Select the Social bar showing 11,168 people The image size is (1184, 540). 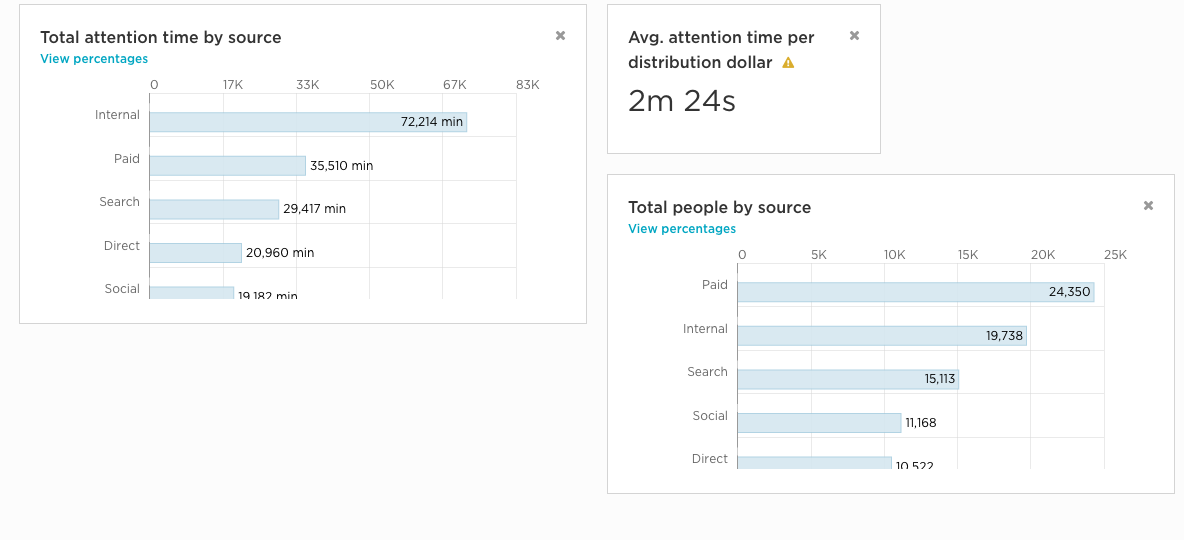point(820,423)
